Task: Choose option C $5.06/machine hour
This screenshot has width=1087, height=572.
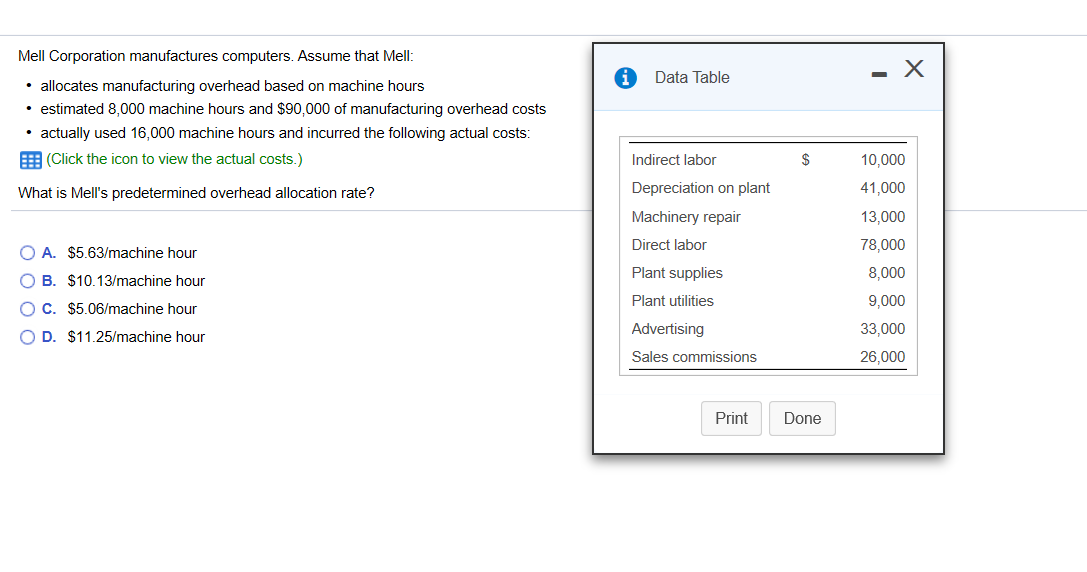Action: coord(28,309)
